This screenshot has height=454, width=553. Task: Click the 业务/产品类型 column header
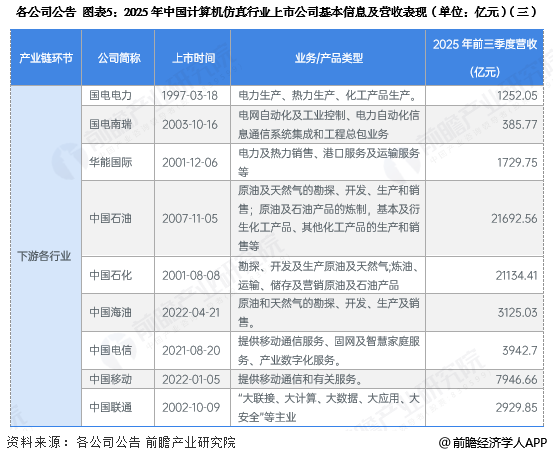click(x=329, y=58)
